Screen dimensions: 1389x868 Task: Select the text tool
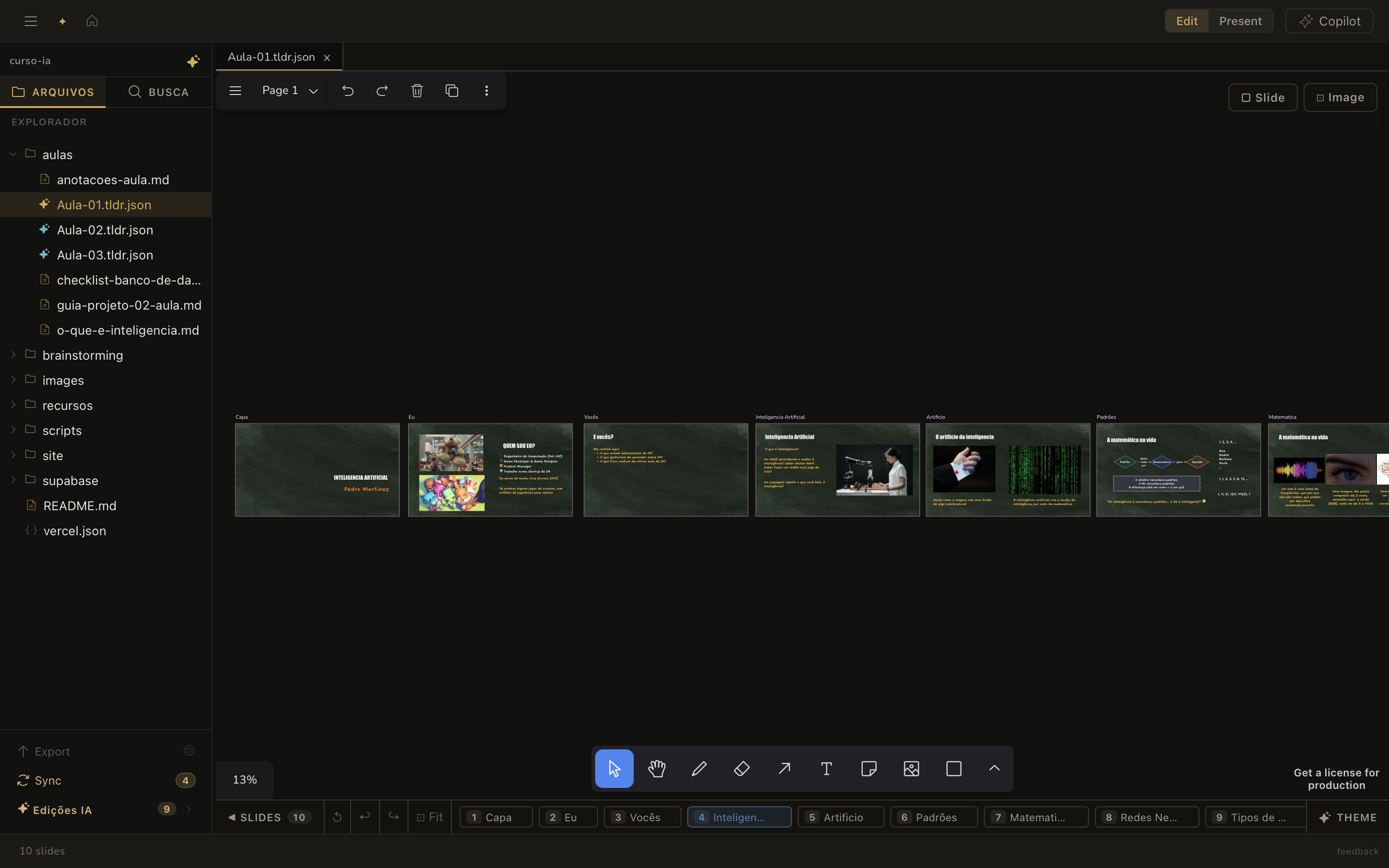coord(827,768)
